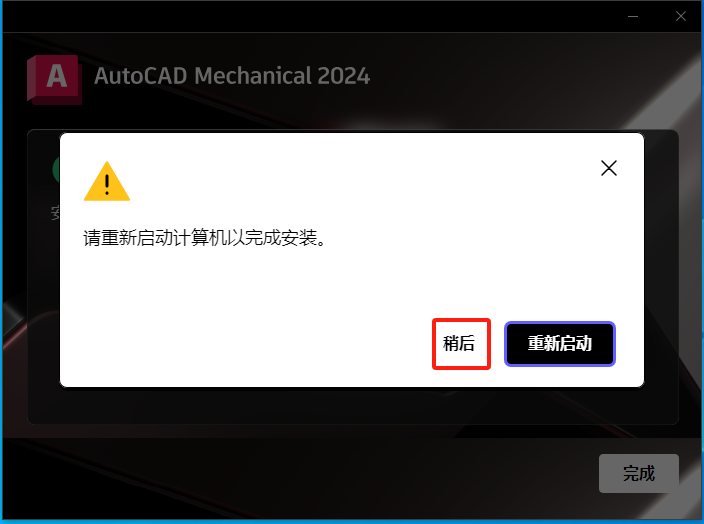The width and height of the screenshot is (704, 524).
Task: Click the word Mechanical in the product name
Action: [x=253, y=76]
